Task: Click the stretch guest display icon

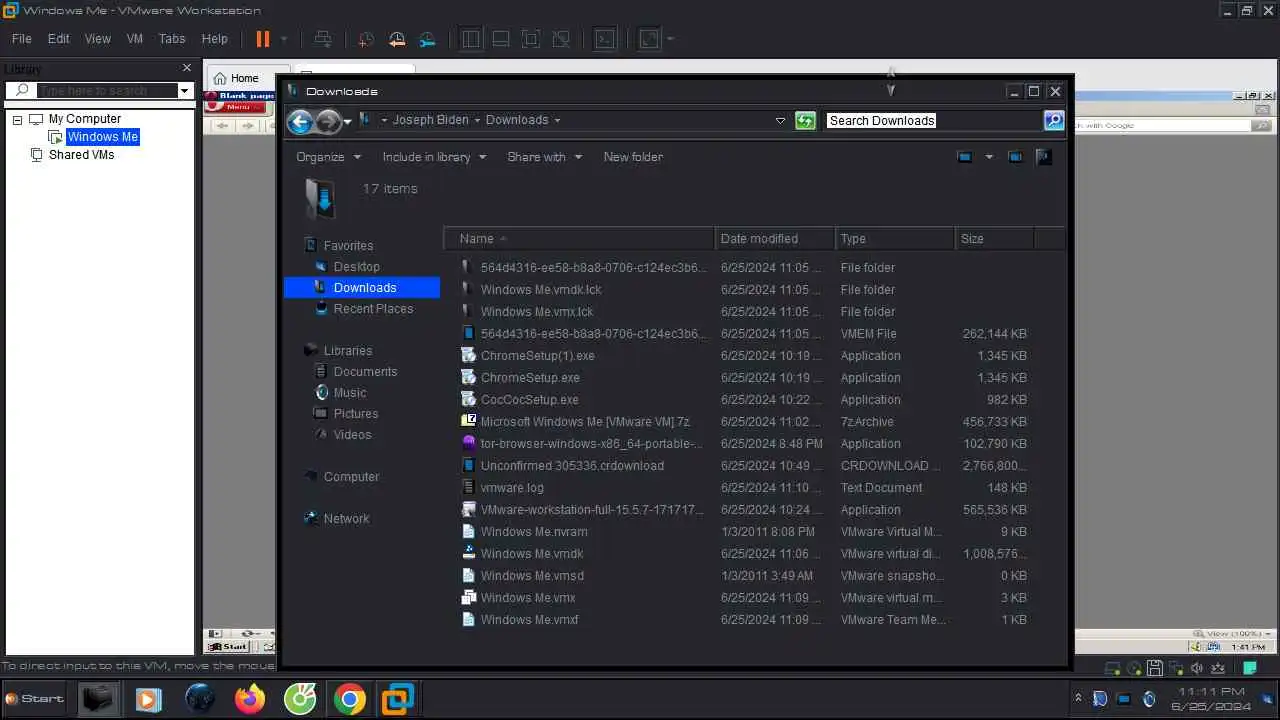Action: pos(649,39)
